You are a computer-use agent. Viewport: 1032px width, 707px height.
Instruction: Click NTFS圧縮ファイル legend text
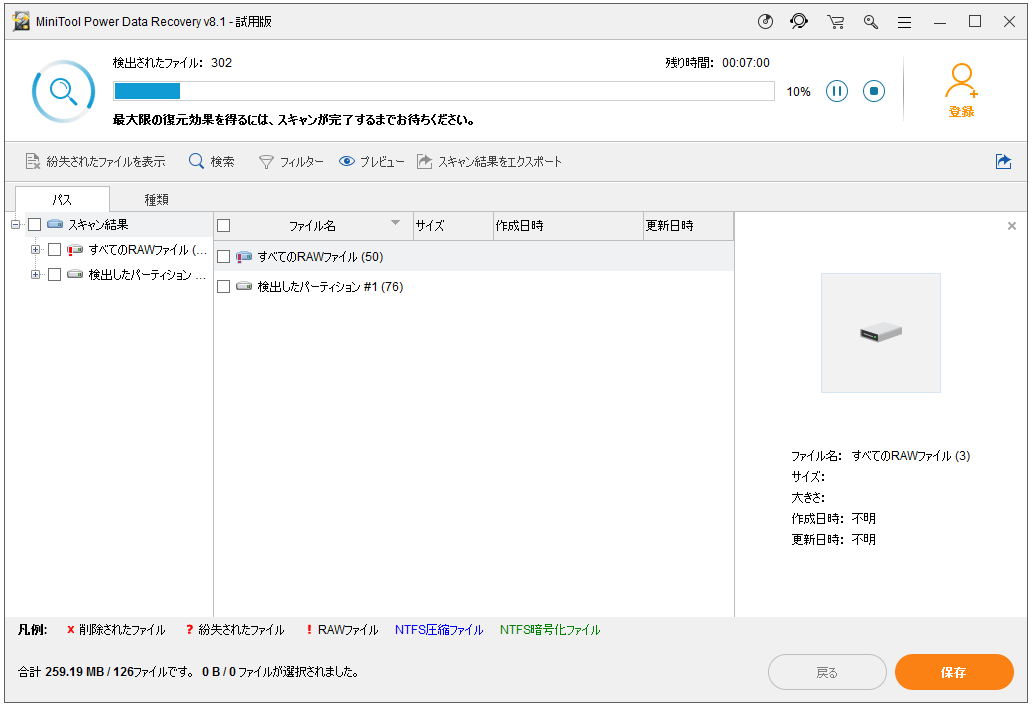coord(439,630)
